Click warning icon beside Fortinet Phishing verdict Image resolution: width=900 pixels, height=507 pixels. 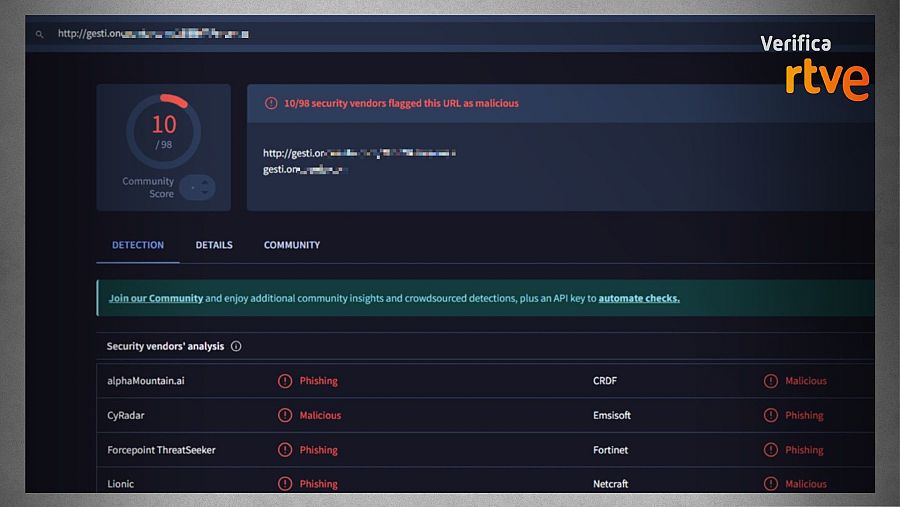(771, 450)
